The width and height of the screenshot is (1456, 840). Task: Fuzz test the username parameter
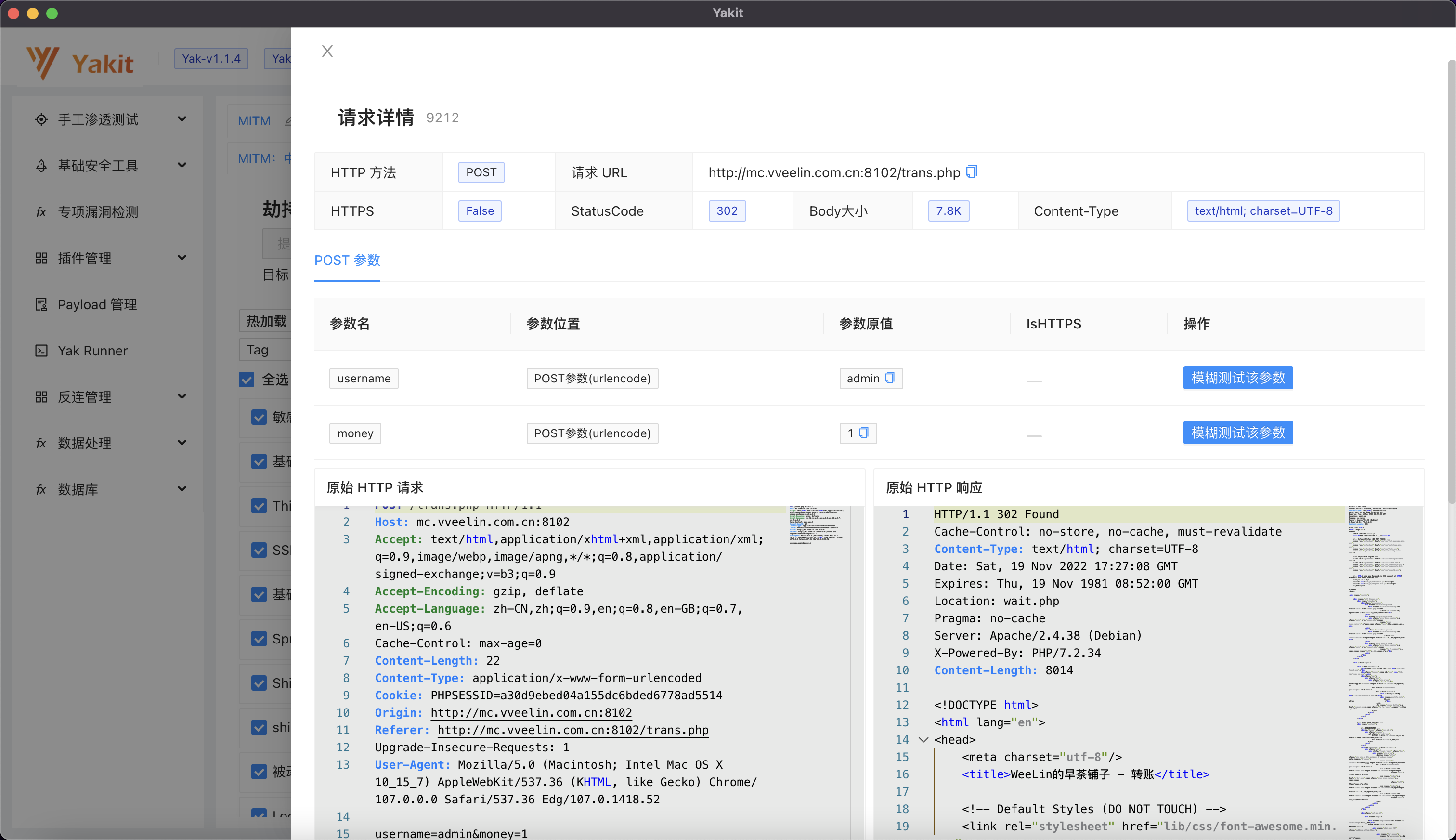1238,378
